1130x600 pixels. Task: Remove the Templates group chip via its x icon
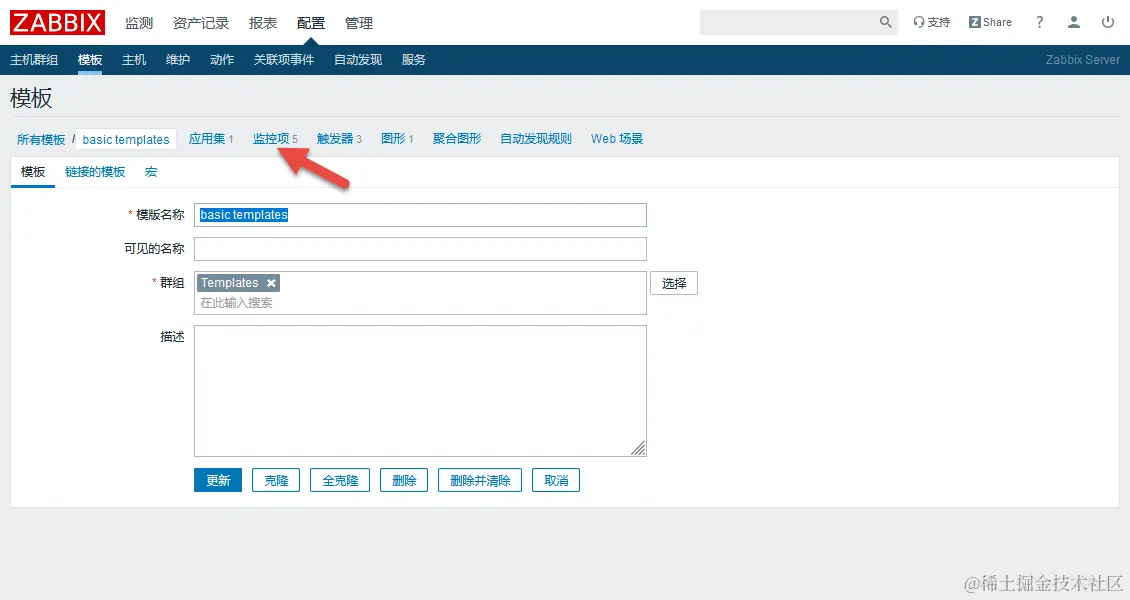tap(271, 282)
